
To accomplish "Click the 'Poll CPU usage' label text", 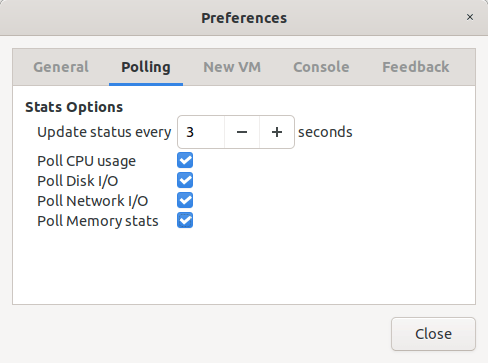I will [x=87, y=161].
